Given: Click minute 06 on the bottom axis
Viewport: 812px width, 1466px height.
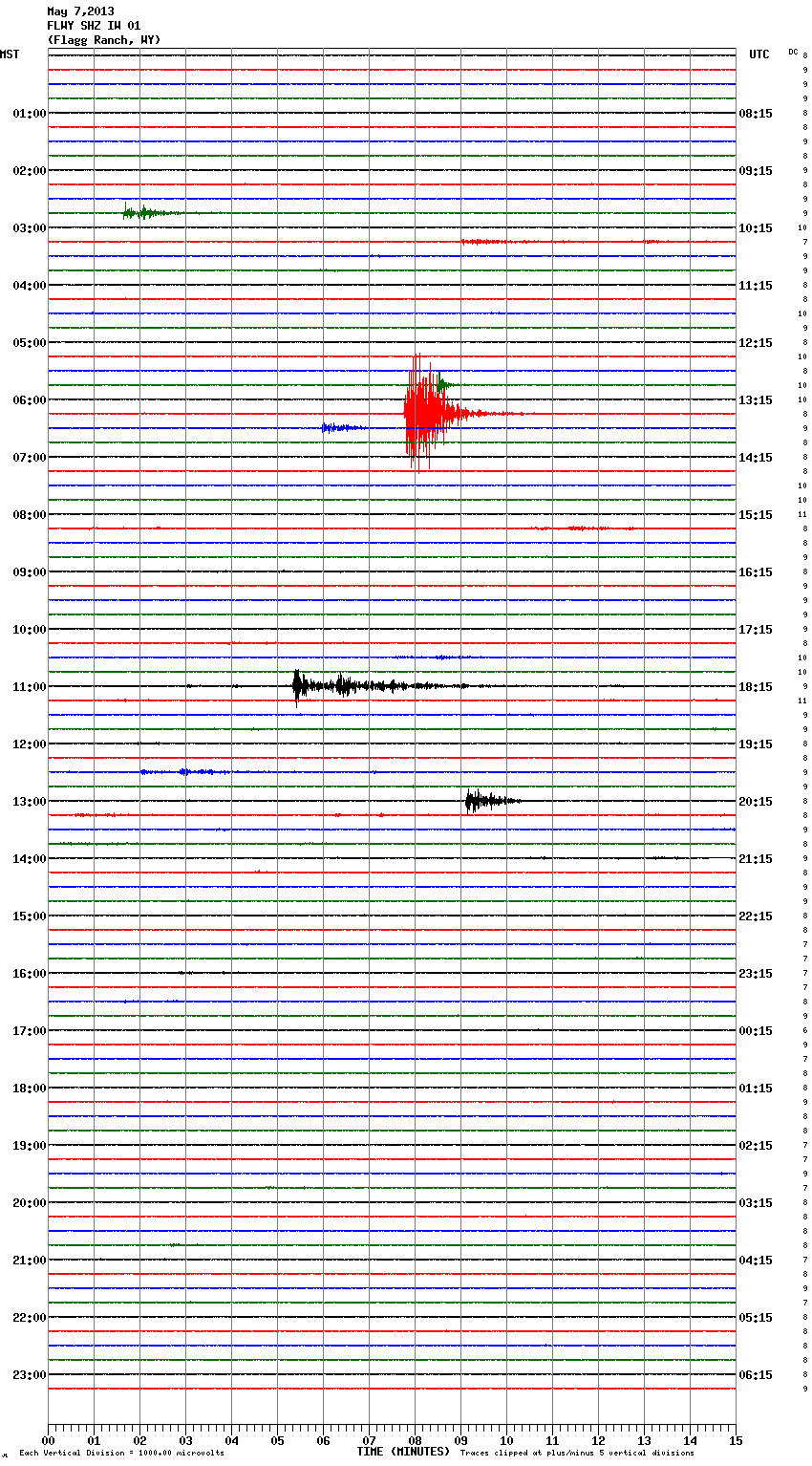Looking at the screenshot, I should [x=323, y=1440].
